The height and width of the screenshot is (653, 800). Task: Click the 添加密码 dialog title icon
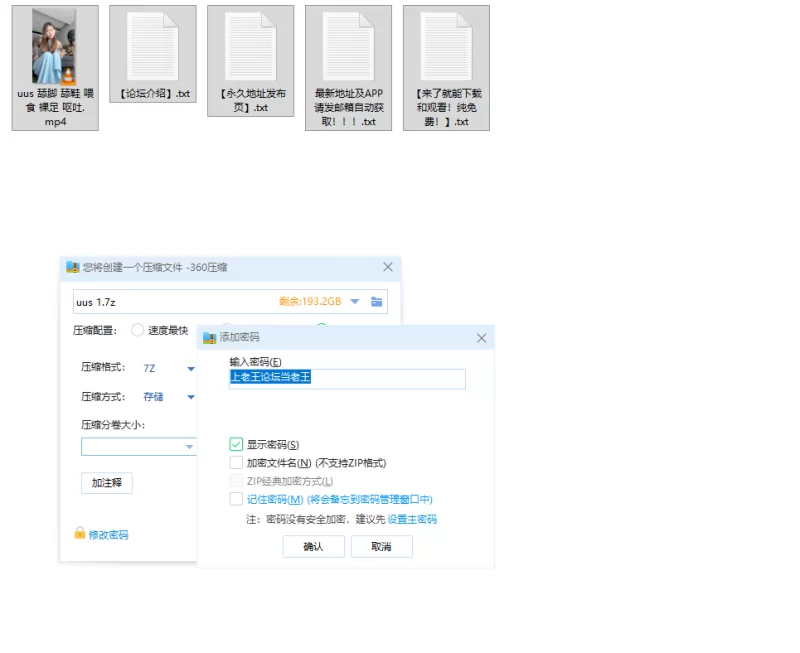pos(210,338)
